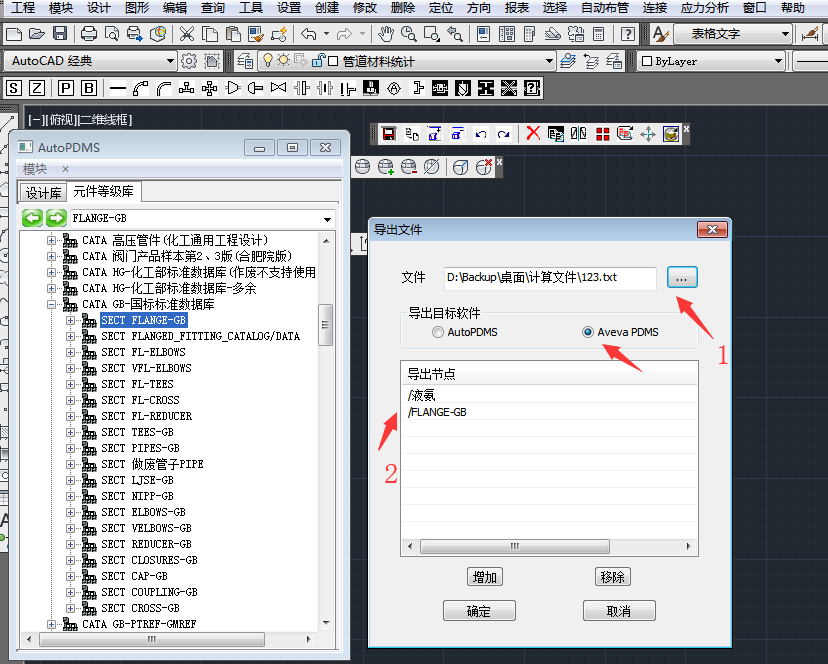Click the red X delete icon
The image size is (828, 664).
(x=533, y=133)
